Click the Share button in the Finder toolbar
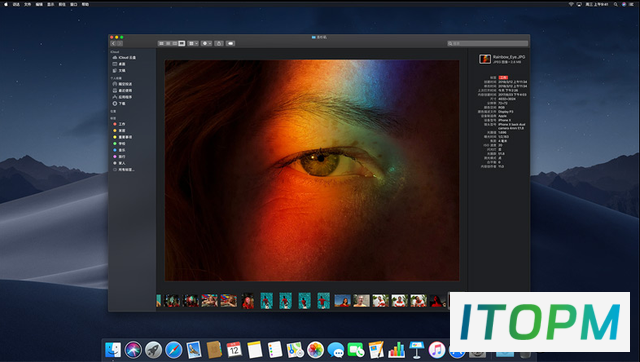The image size is (640, 362). click(219, 43)
